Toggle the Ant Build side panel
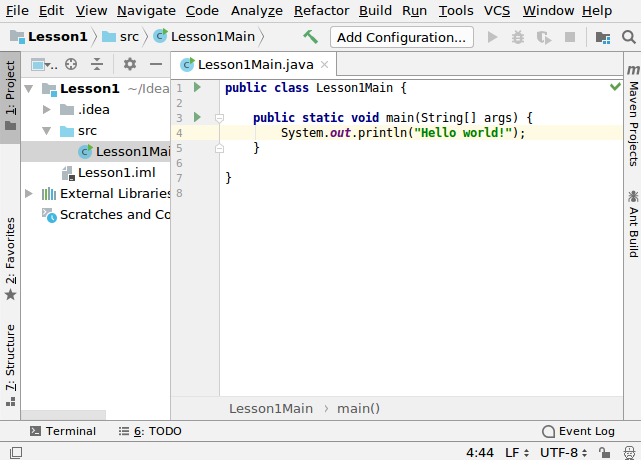This screenshot has width=641, height=460. (632, 223)
